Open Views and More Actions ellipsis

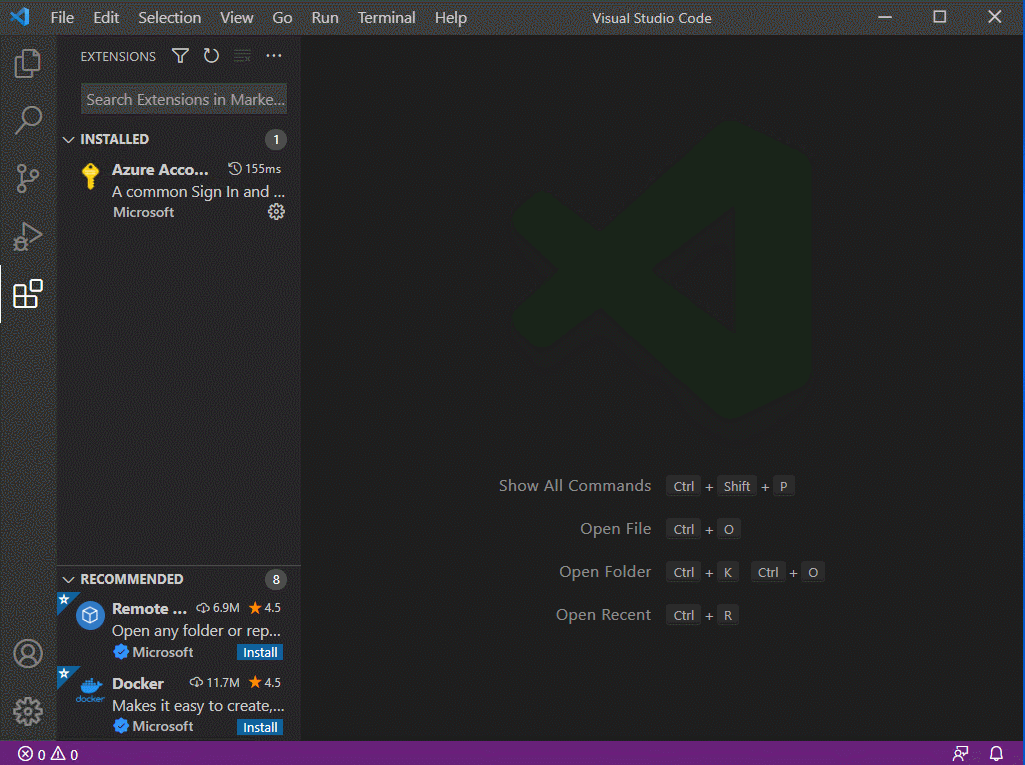click(x=274, y=56)
